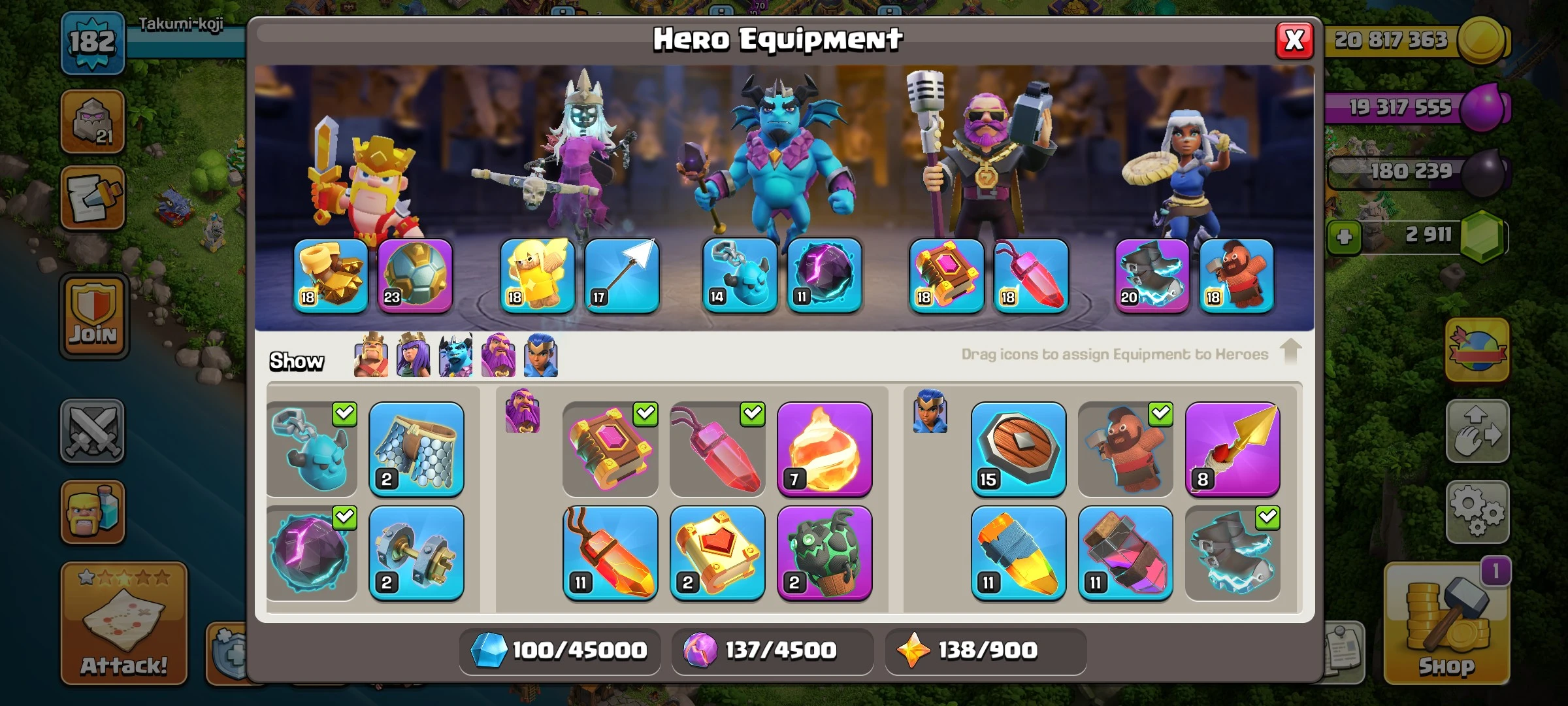This screenshot has width=1568, height=706.
Task: Toggle the equipped red Life Gem item
Action: 717,449
